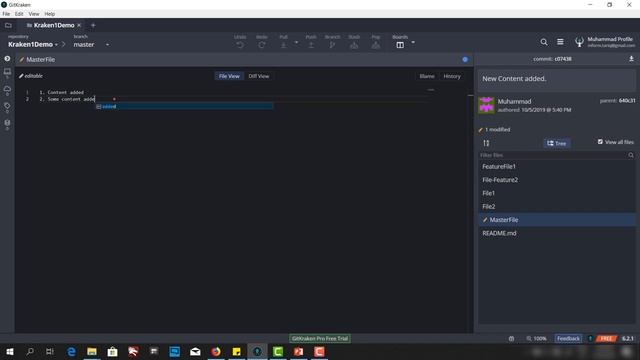
Task: Switch to Diff View
Action: coord(259,76)
